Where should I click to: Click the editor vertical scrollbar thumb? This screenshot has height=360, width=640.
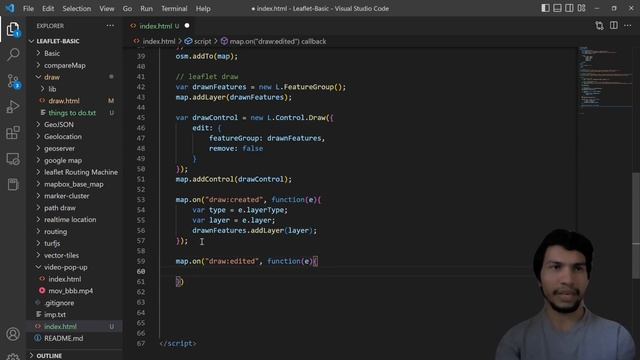(636, 226)
